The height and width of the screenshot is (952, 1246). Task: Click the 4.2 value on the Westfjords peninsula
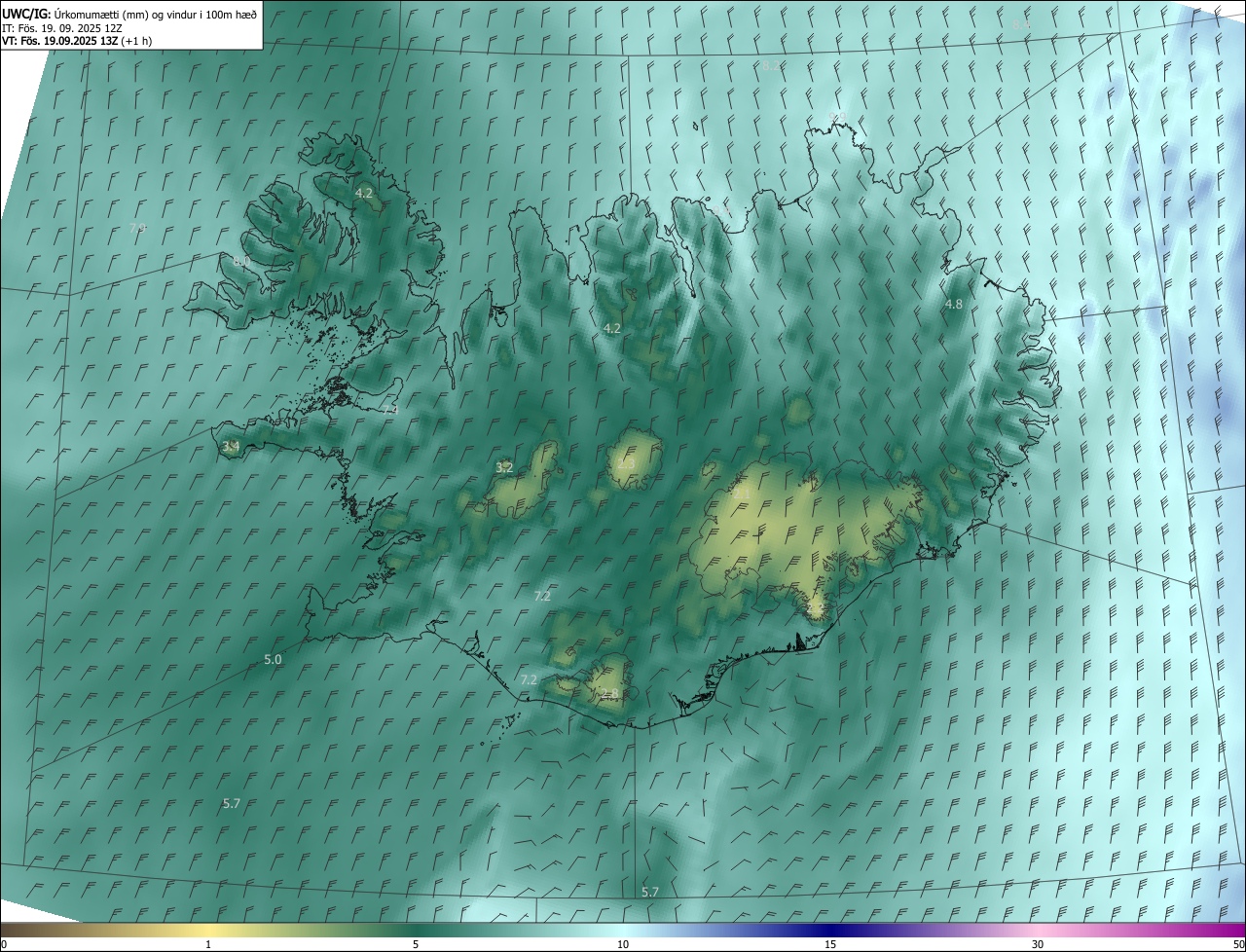363,194
